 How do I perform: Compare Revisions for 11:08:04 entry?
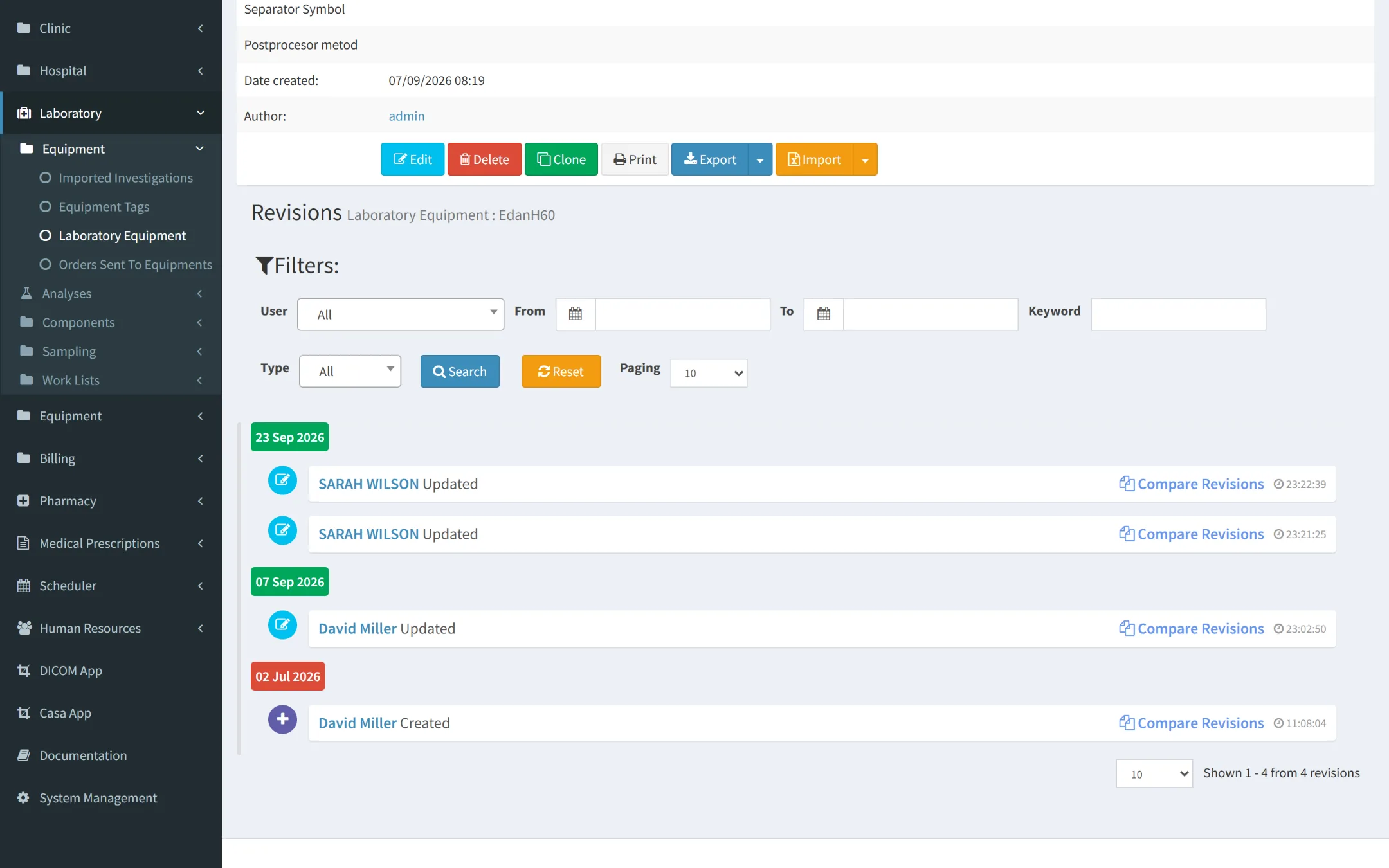tap(1191, 723)
